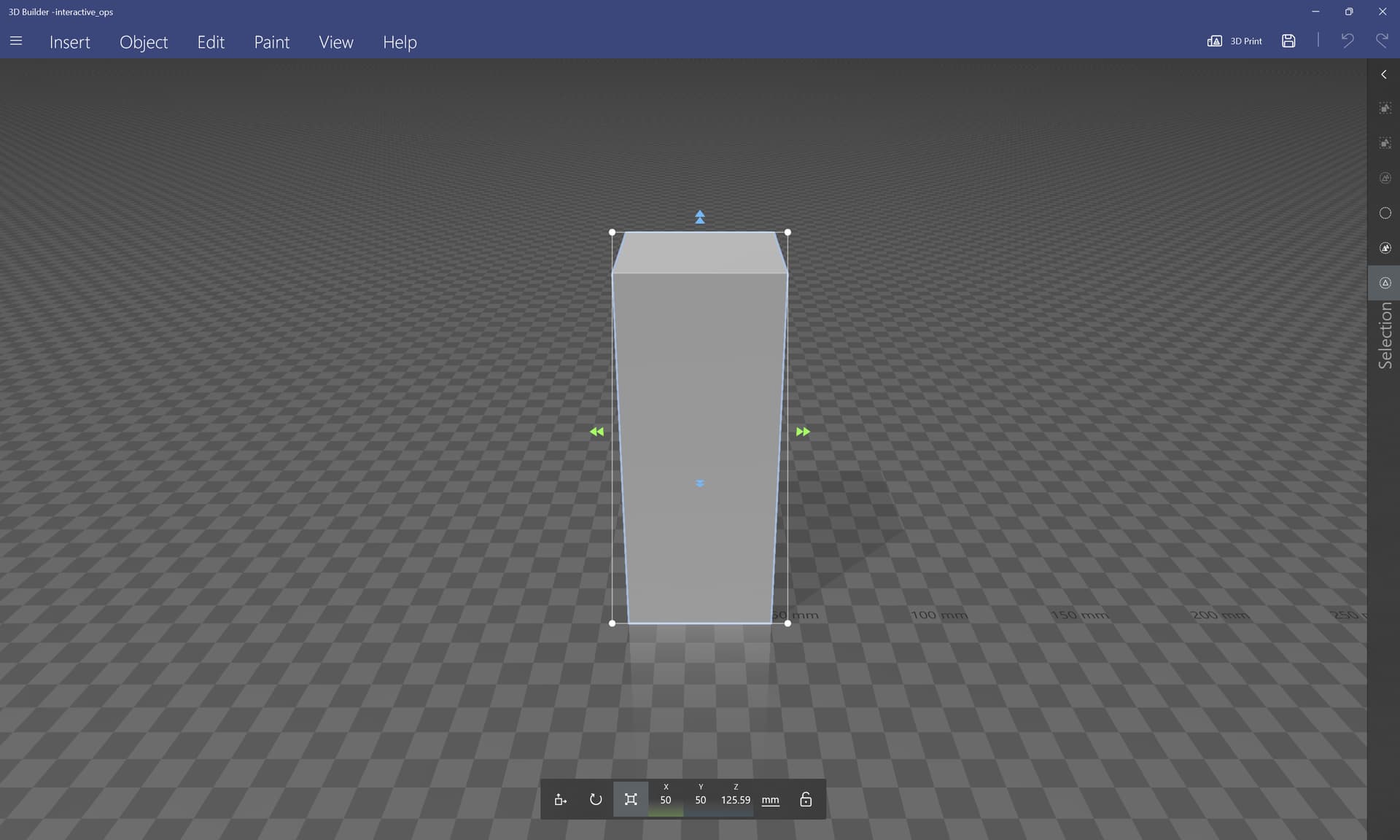
Task: Click the 3D Print button
Action: click(1234, 42)
